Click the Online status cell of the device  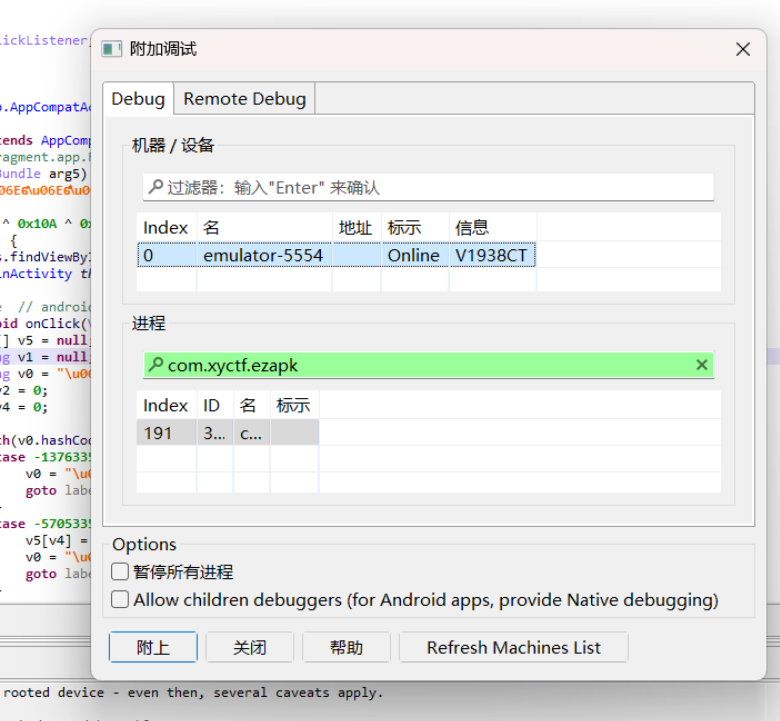(x=413, y=255)
